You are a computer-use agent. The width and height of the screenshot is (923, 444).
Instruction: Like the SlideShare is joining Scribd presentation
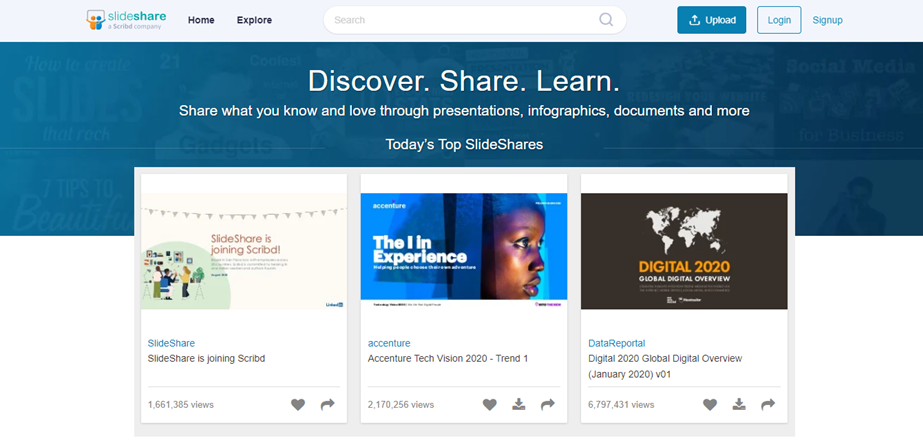pos(298,405)
